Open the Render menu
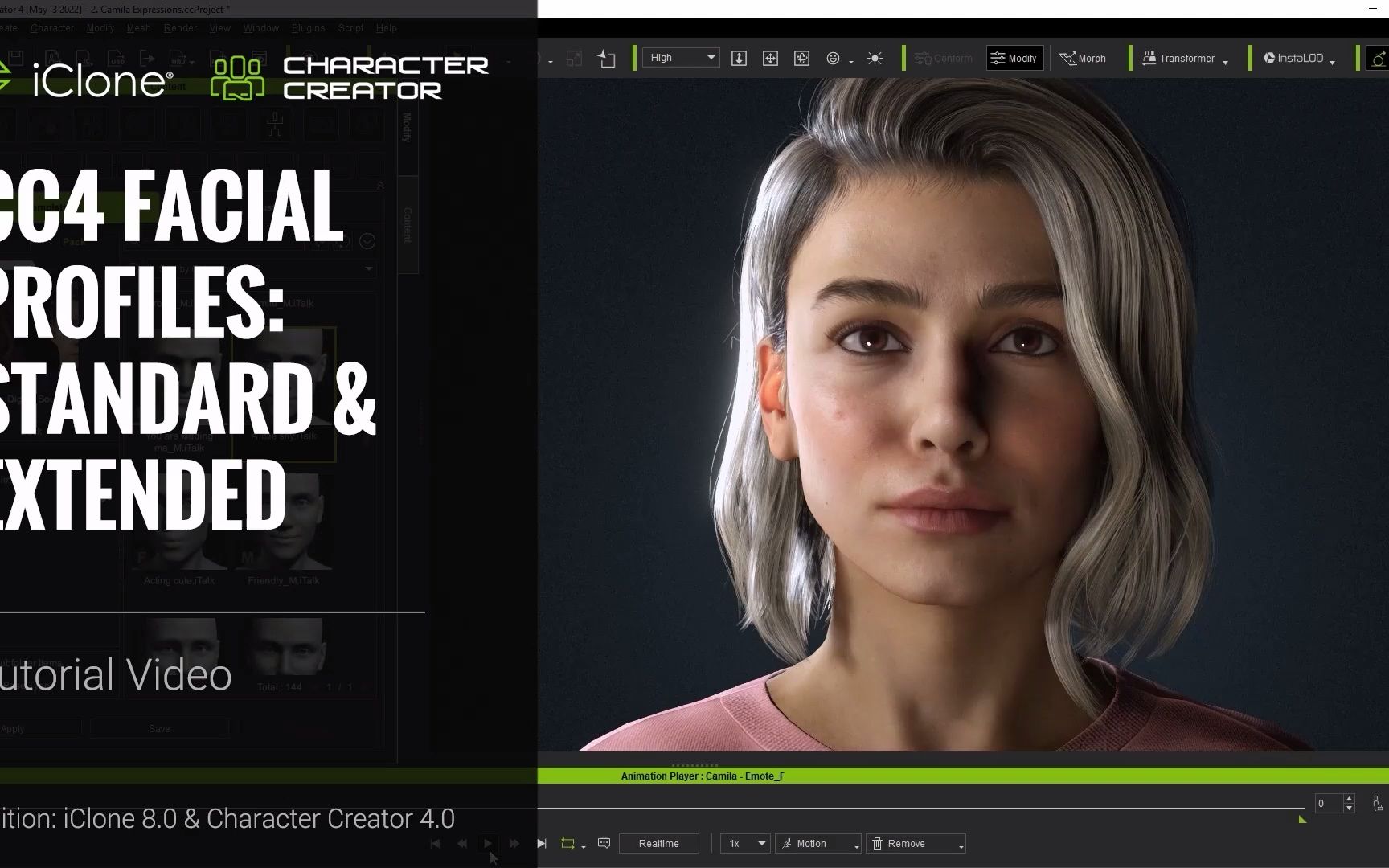Viewport: 1389px width, 868px height. pos(180,27)
